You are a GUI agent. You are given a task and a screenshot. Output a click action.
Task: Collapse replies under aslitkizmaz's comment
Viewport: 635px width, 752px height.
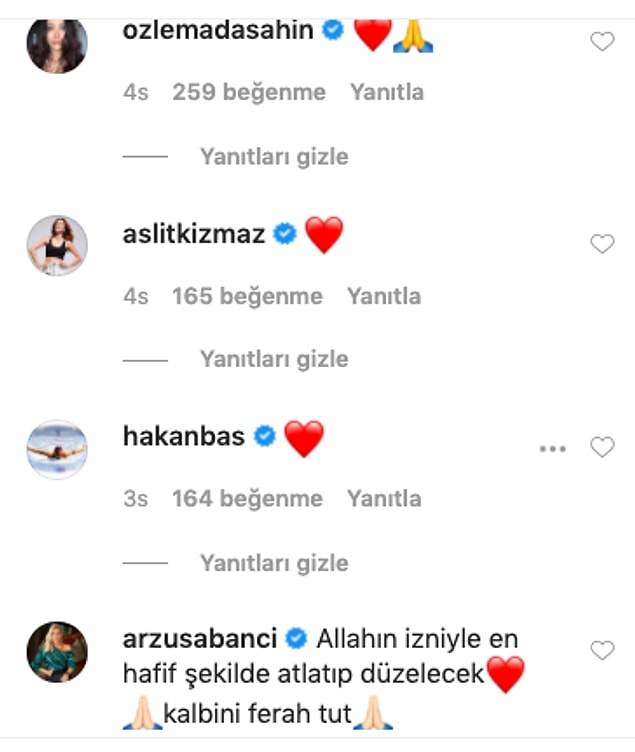274,359
